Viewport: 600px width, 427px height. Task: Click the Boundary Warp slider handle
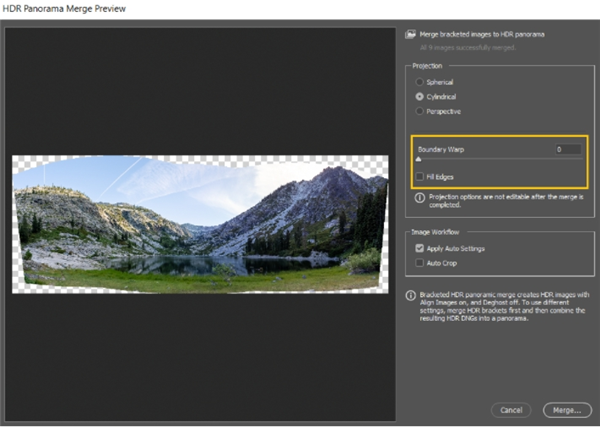[x=418, y=159]
